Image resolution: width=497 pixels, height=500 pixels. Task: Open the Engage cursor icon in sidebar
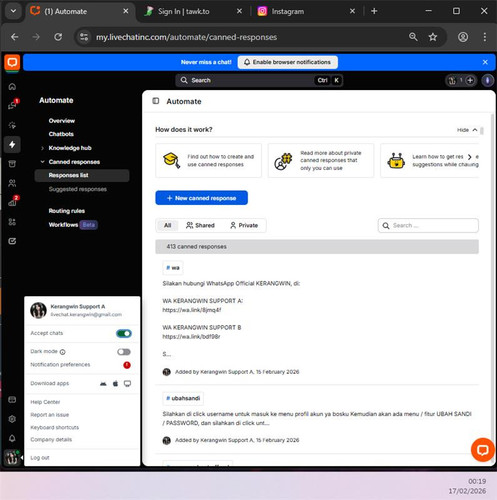(12, 125)
